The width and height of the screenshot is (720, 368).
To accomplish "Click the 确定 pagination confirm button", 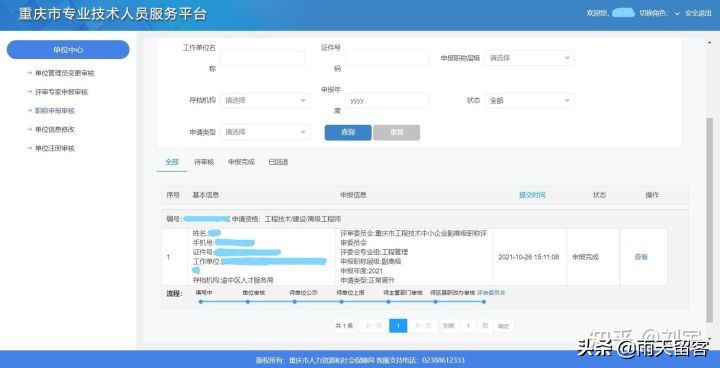I will point(503,326).
